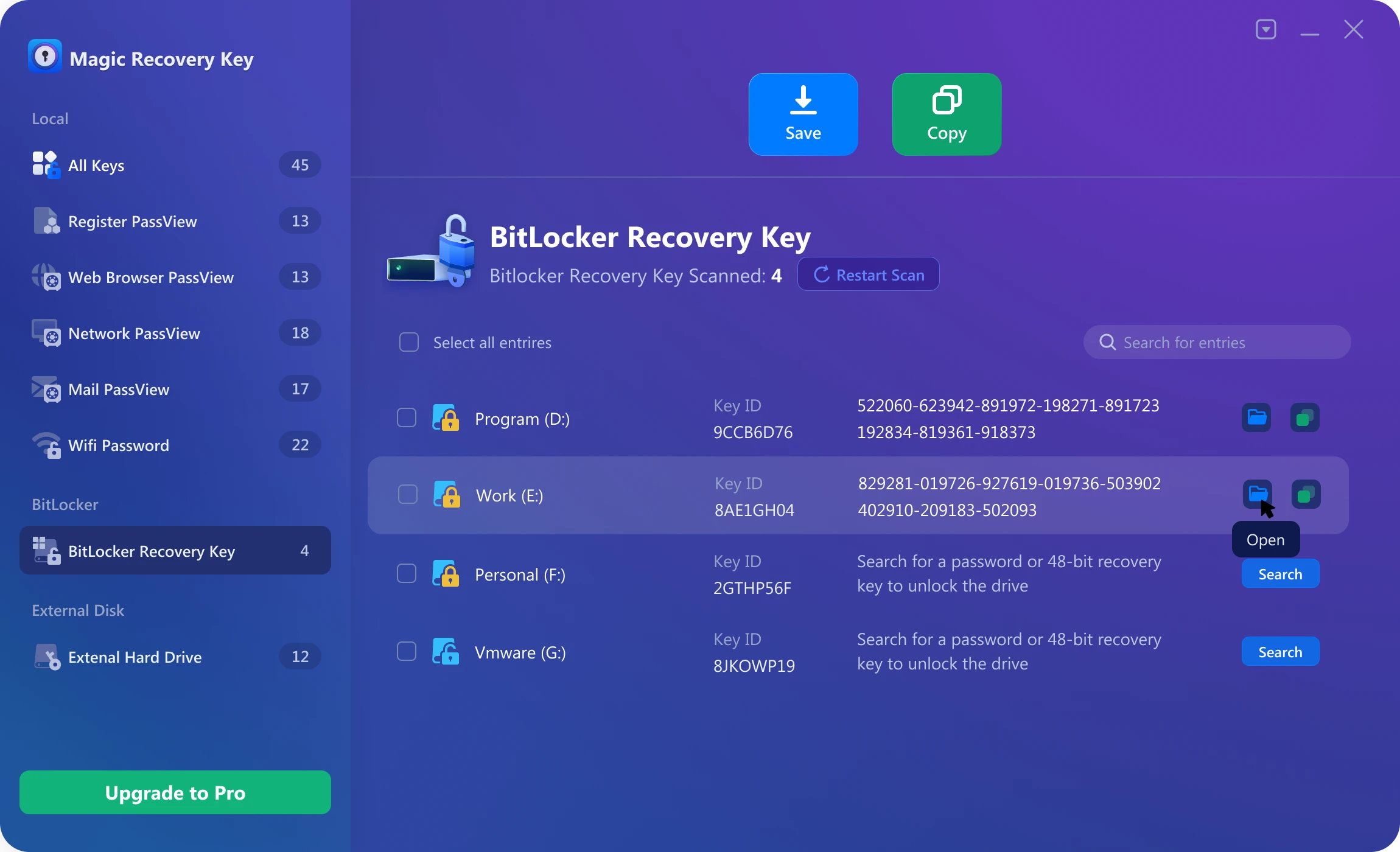The image size is (1400, 852).
Task: Select the Register PassView icon
Action: tap(46, 221)
